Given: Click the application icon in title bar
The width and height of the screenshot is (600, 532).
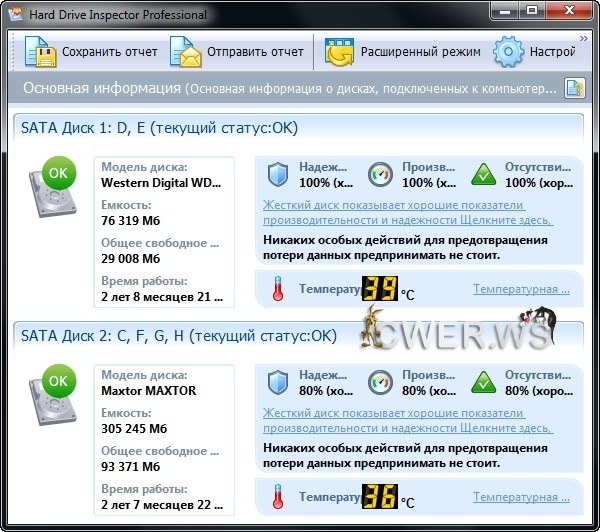Looking at the screenshot, I should 16,14.
